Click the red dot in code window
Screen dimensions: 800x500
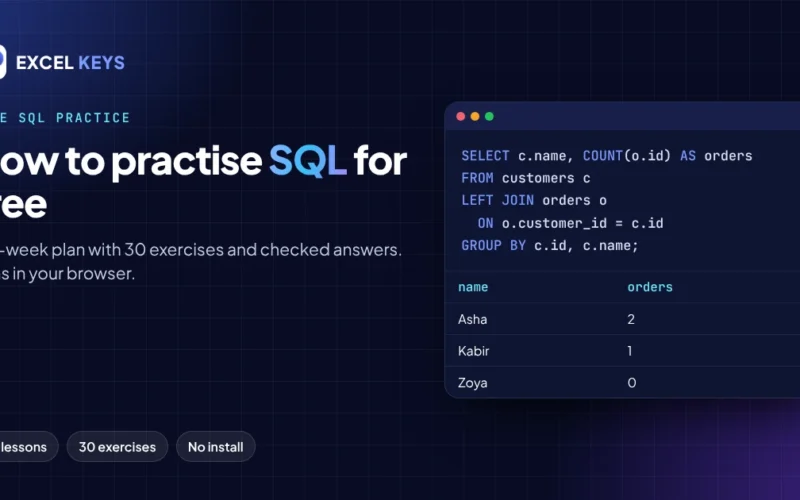[x=460, y=116]
